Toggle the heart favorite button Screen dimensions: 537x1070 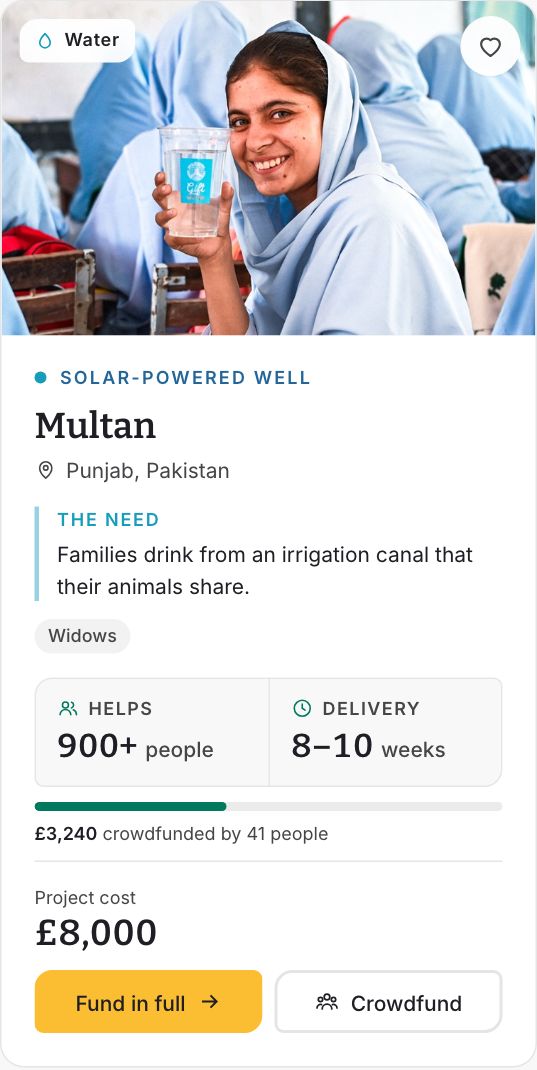pyautogui.click(x=490, y=46)
